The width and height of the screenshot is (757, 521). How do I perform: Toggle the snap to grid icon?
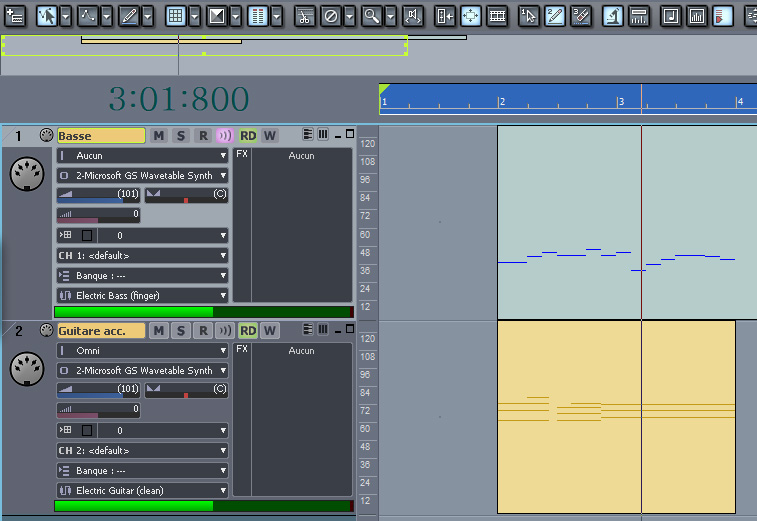176,16
